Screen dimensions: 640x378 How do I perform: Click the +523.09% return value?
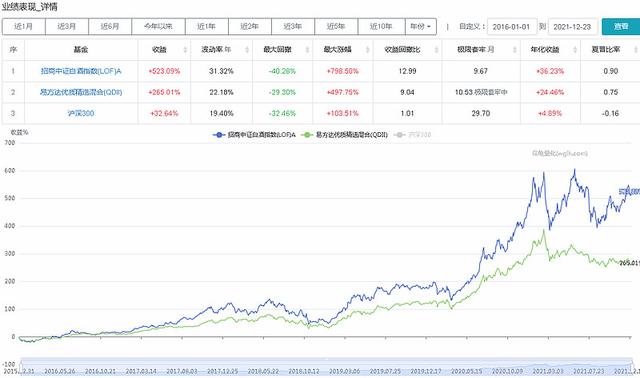(x=164, y=71)
